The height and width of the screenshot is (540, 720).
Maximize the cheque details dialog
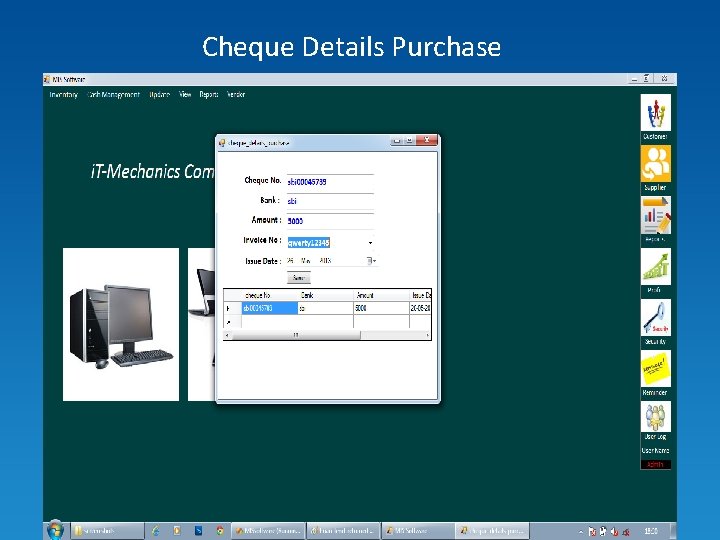point(409,141)
